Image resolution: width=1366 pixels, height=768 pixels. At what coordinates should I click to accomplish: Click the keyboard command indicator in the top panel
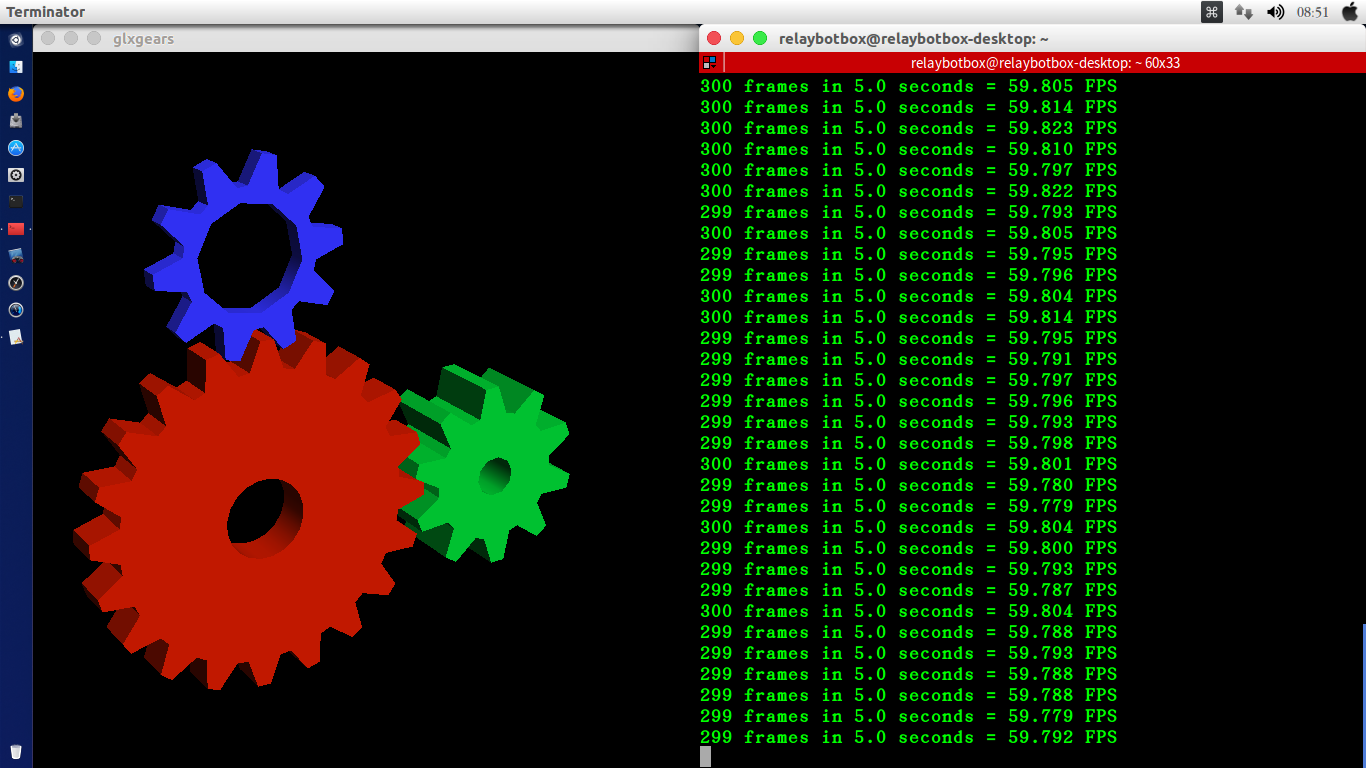[x=1212, y=12]
